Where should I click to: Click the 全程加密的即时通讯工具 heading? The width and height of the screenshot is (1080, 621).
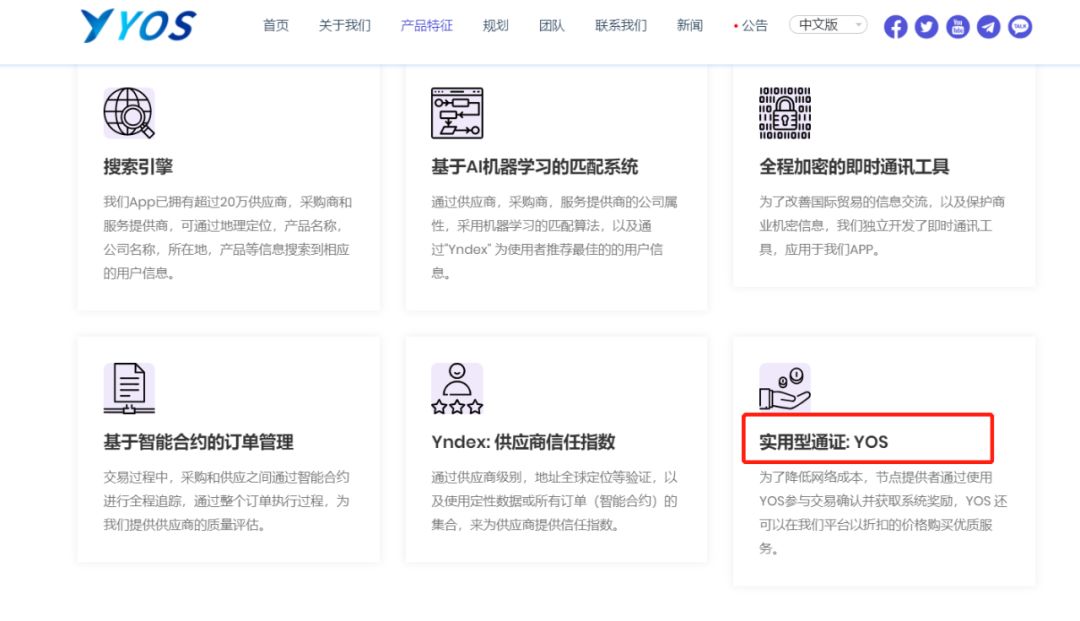854,167
